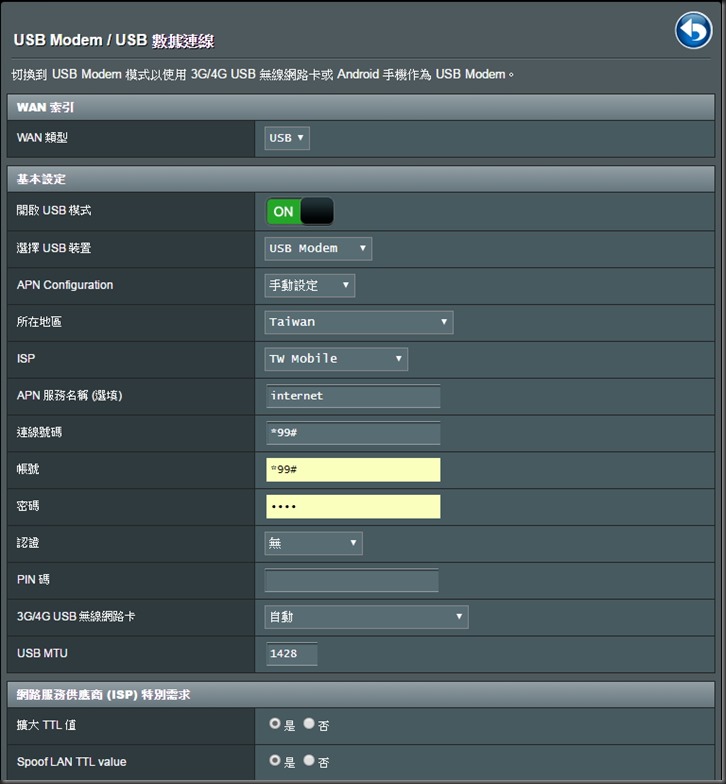
Task: Open the 所在地區 Taiwan dropdown
Action: coord(358,322)
